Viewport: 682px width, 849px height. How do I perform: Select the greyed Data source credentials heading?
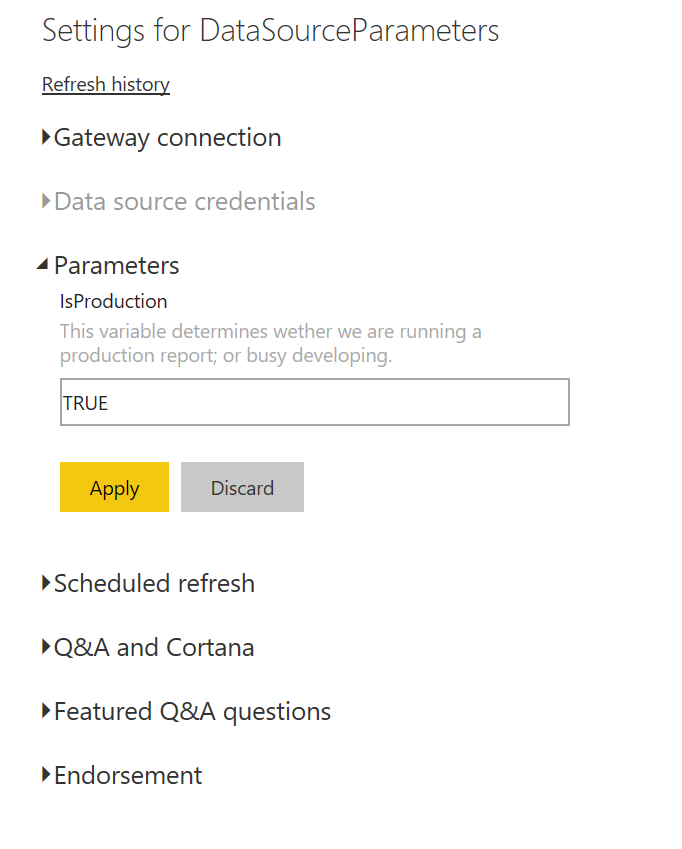(x=185, y=201)
